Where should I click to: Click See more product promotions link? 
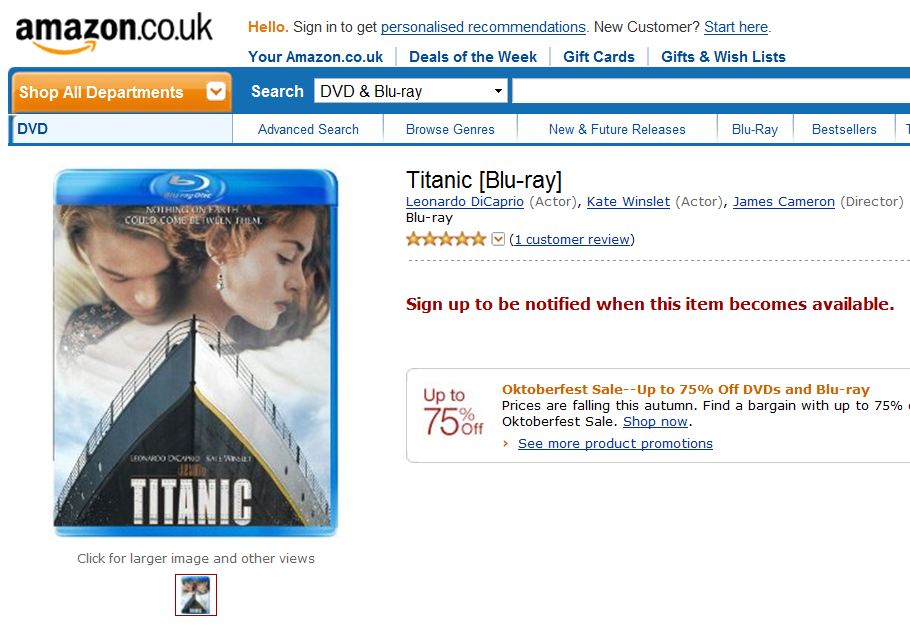click(x=615, y=444)
